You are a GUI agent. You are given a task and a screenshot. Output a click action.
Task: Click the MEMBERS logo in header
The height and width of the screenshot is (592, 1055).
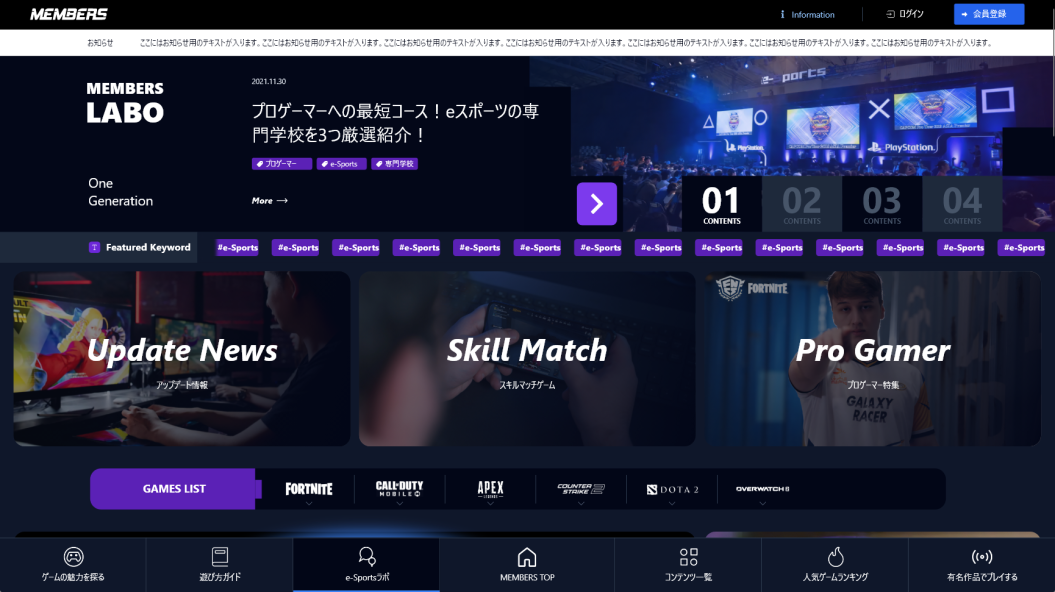click(x=69, y=14)
